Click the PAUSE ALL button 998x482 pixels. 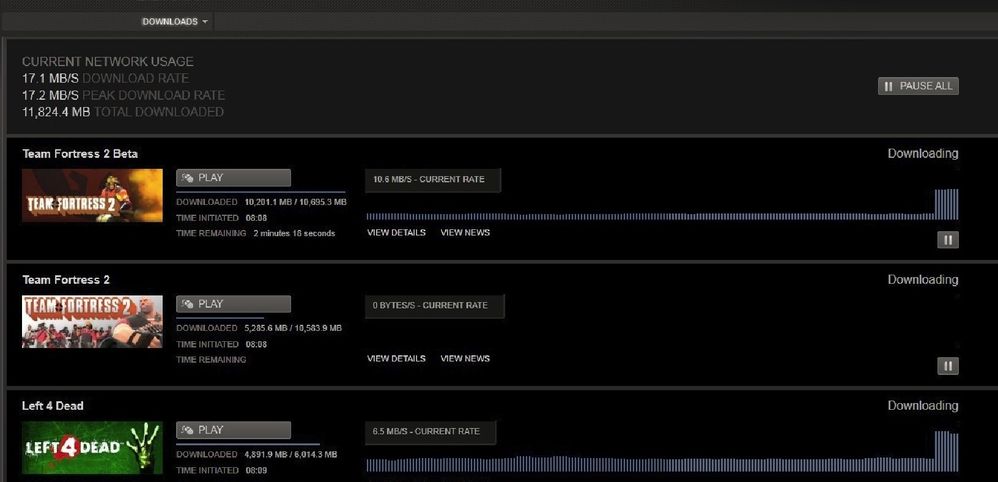[x=918, y=86]
